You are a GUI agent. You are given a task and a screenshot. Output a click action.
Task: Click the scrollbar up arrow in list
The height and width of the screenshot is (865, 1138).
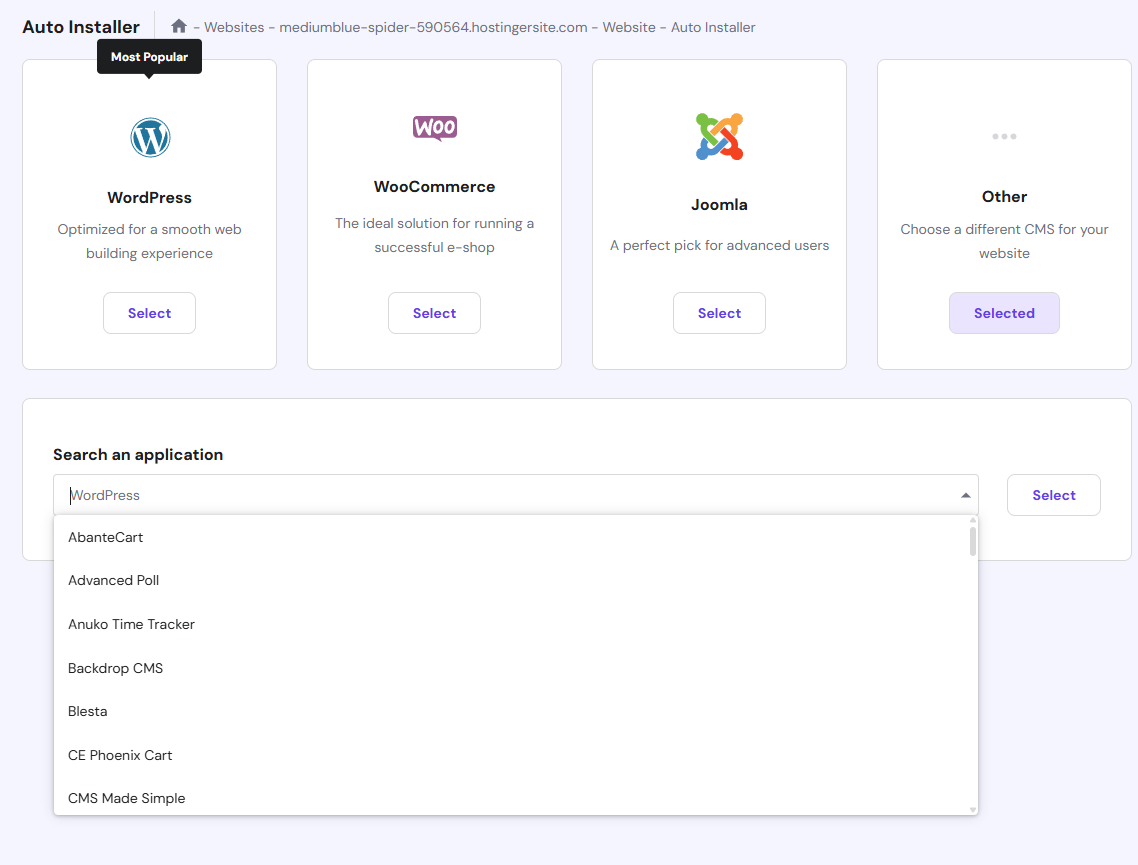pos(973,520)
